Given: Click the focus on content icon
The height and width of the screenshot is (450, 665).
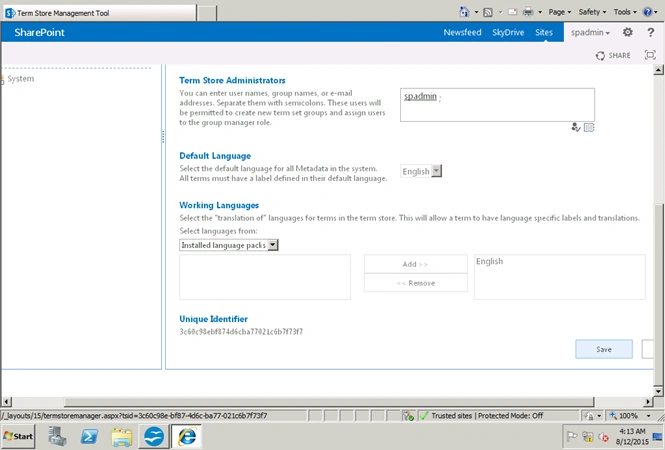Looking at the screenshot, I should 650,55.
